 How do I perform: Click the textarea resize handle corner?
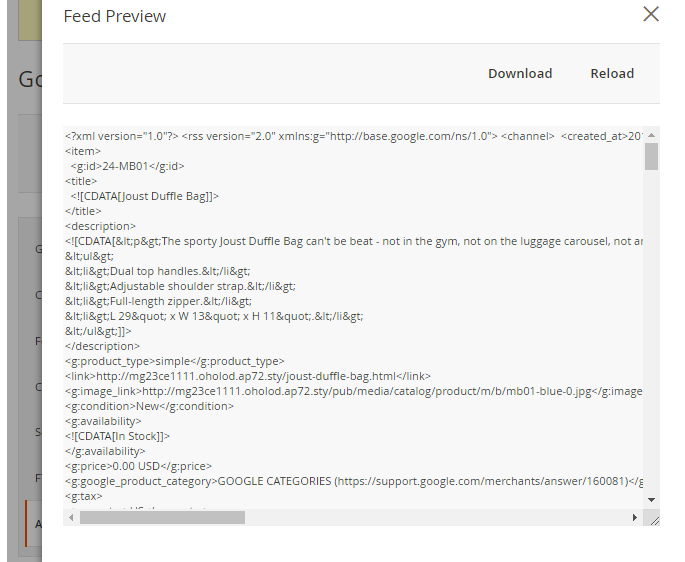point(652,518)
